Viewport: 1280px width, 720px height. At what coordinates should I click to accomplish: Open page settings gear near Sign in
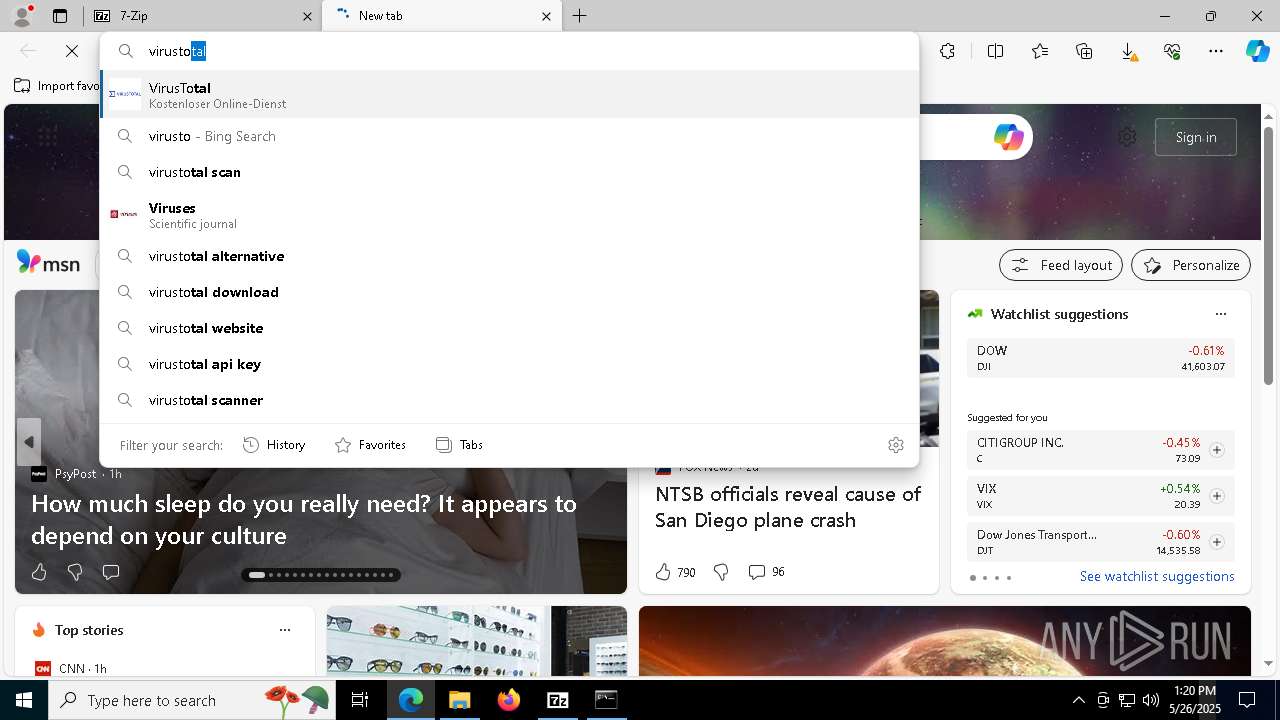[x=1127, y=137]
